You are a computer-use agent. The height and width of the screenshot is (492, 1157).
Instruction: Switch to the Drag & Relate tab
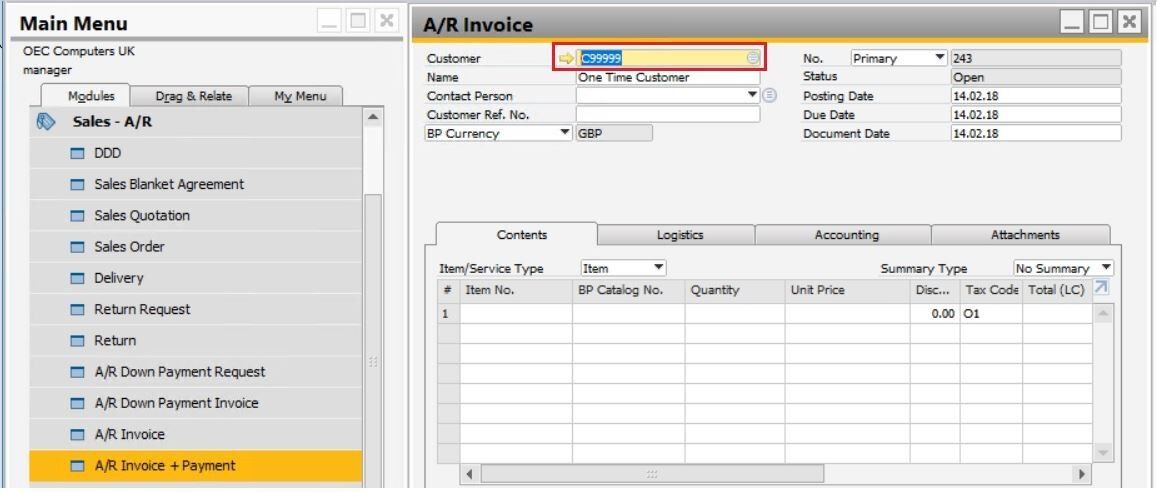tap(193, 96)
